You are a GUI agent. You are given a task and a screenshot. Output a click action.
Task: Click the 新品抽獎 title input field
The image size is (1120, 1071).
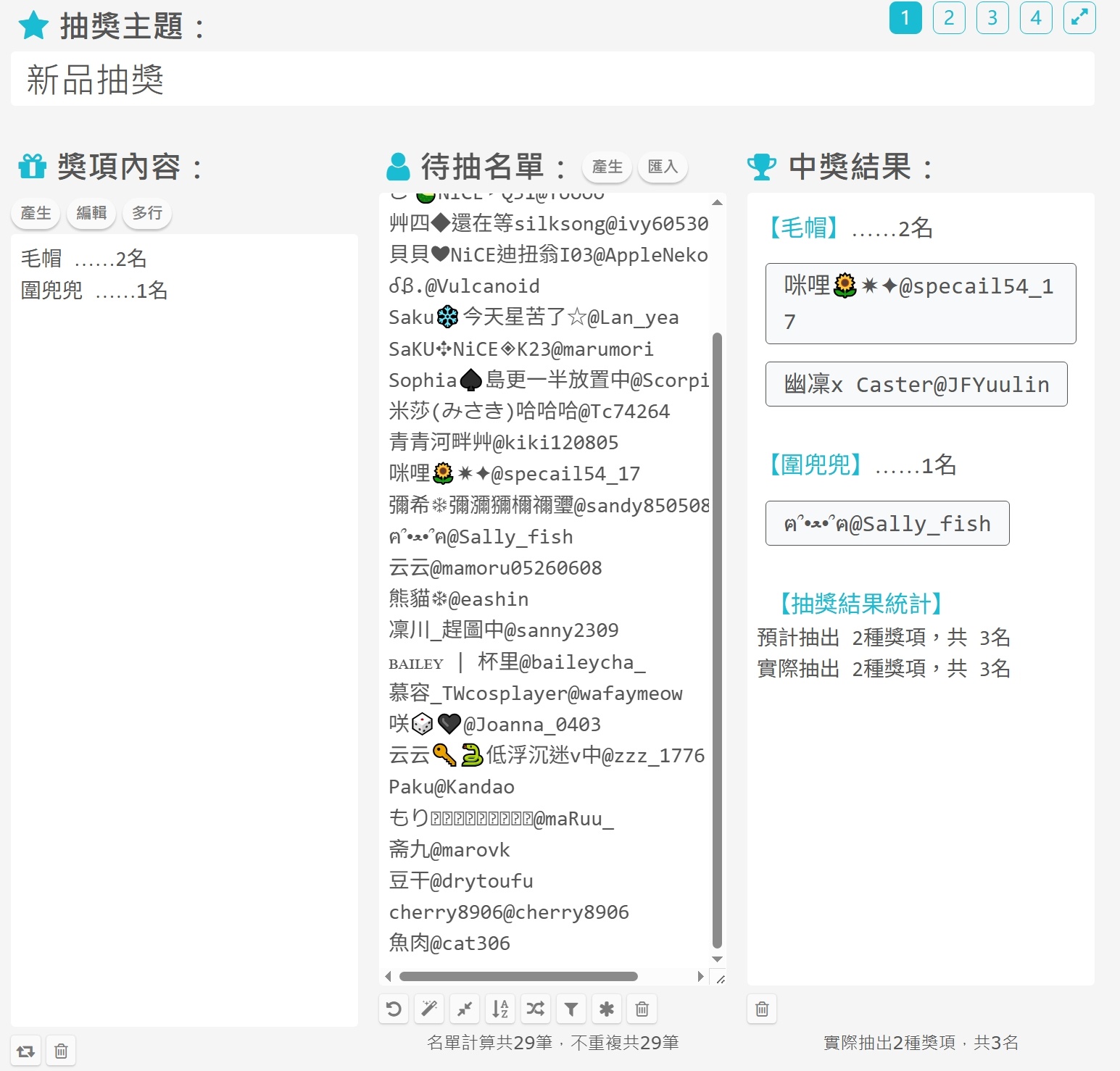(x=552, y=79)
